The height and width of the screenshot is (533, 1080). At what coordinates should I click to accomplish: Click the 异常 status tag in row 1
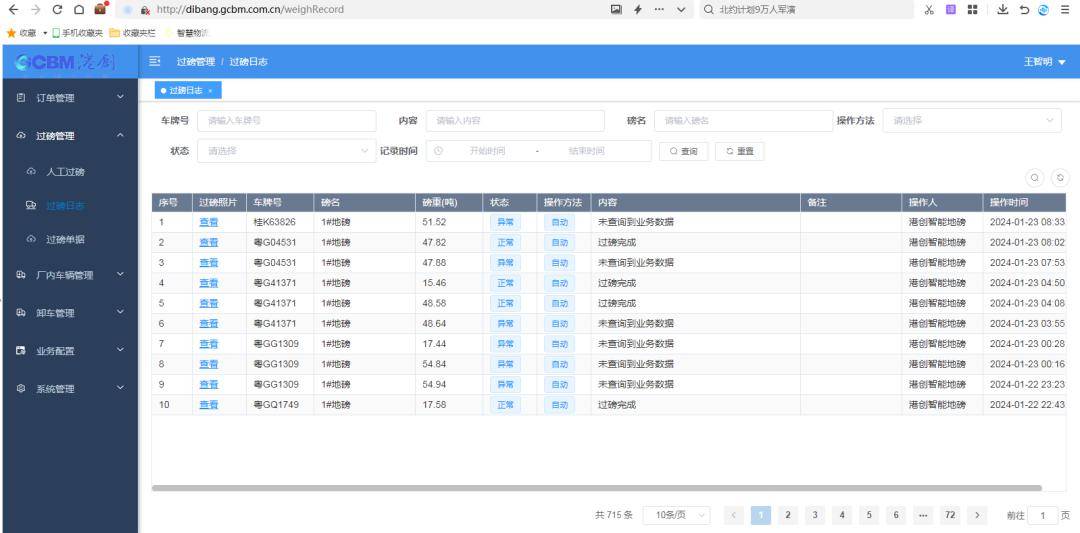point(505,222)
